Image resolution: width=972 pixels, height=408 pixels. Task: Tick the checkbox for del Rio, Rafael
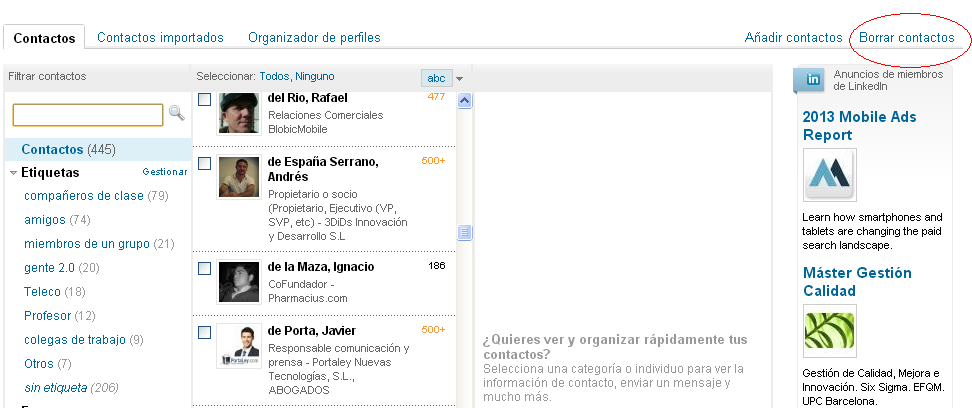pyautogui.click(x=205, y=99)
